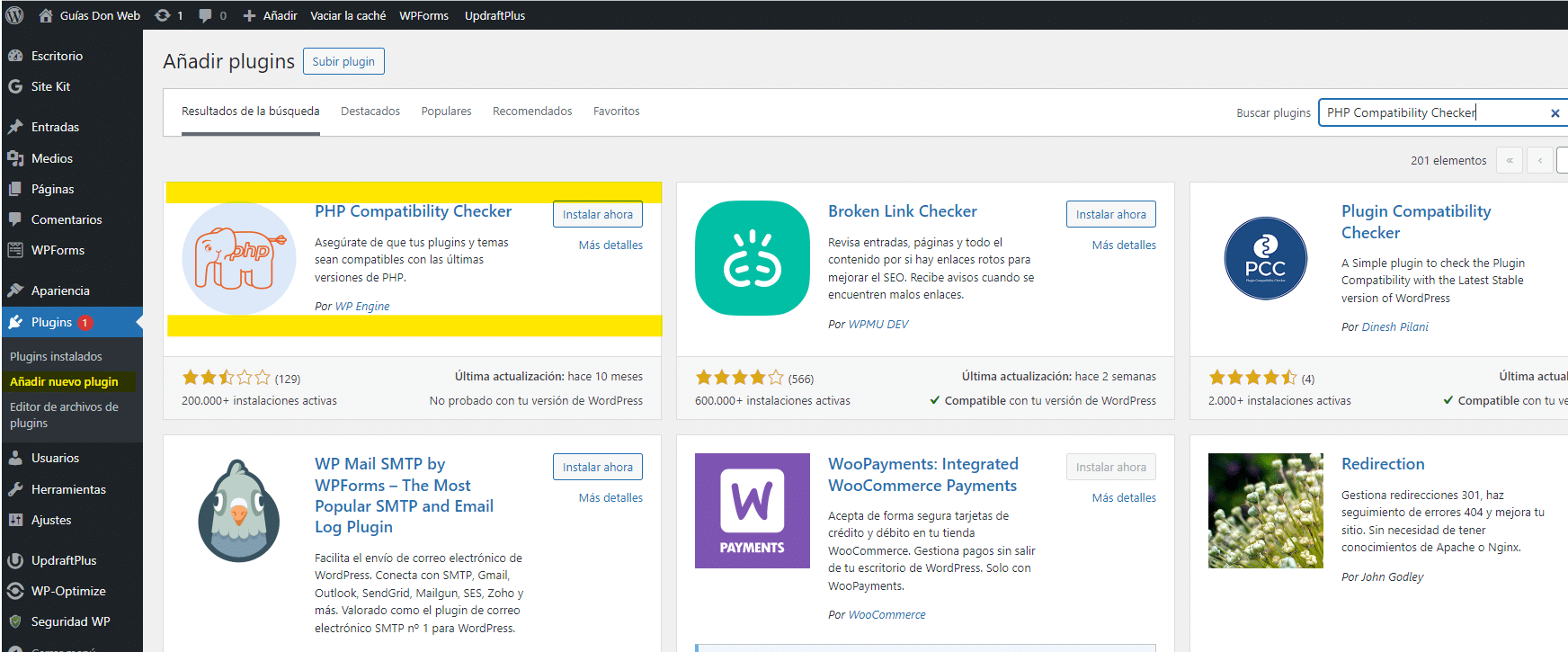Click the Redirection plugin title
Viewport: 1568px width, 652px height.
(x=1383, y=464)
